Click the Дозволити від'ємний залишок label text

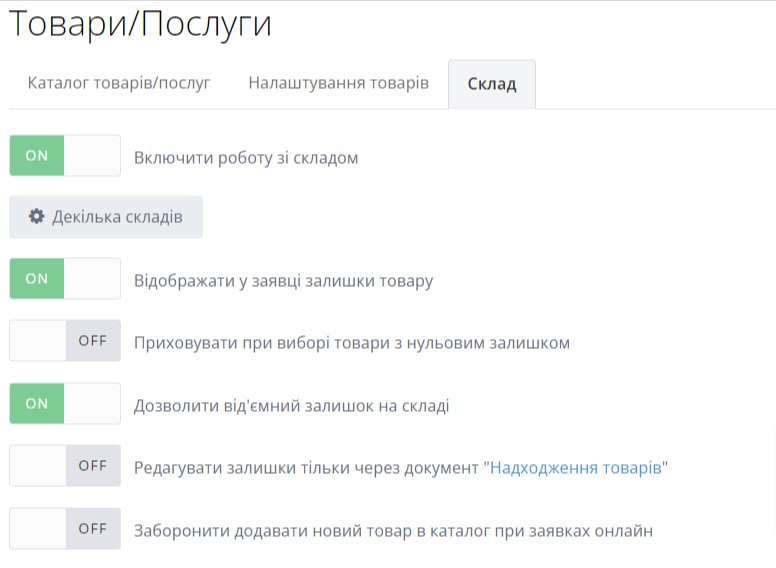291,406
